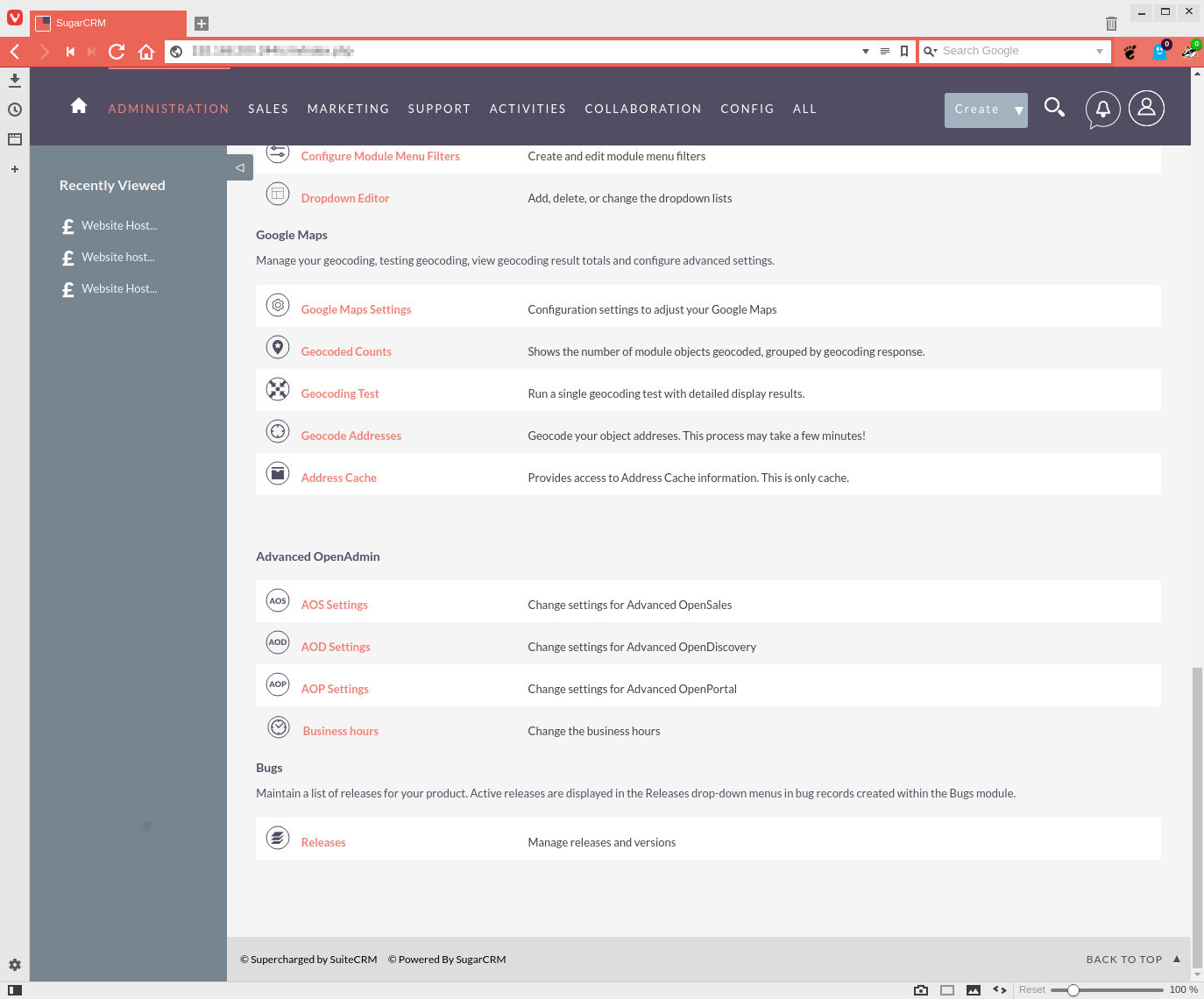Open address bar history dropdown
The image size is (1204, 999).
tap(866, 52)
